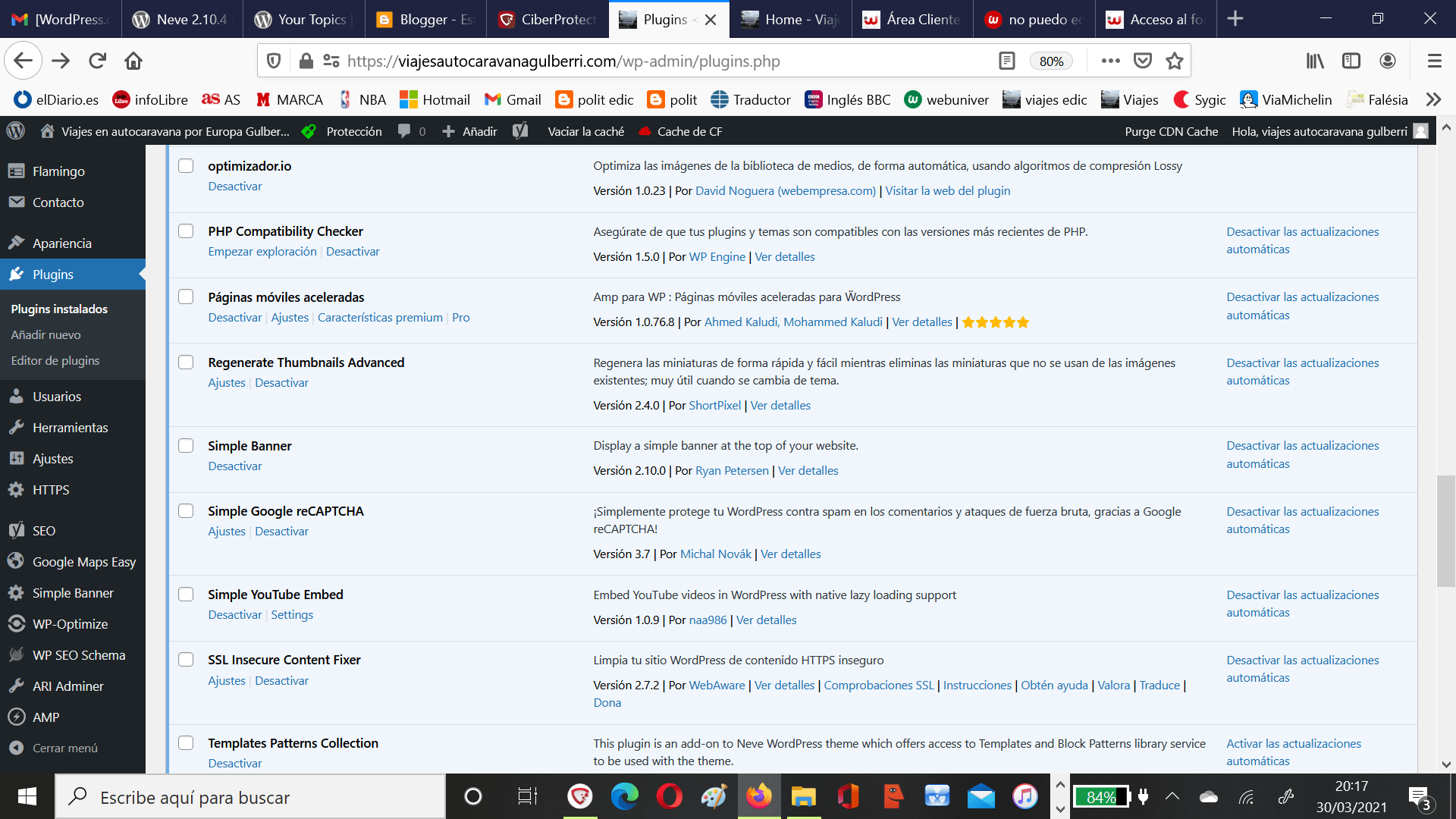Check Templates Patterns Collection checkbox
Viewport: 1456px width, 819px height.
[186, 742]
